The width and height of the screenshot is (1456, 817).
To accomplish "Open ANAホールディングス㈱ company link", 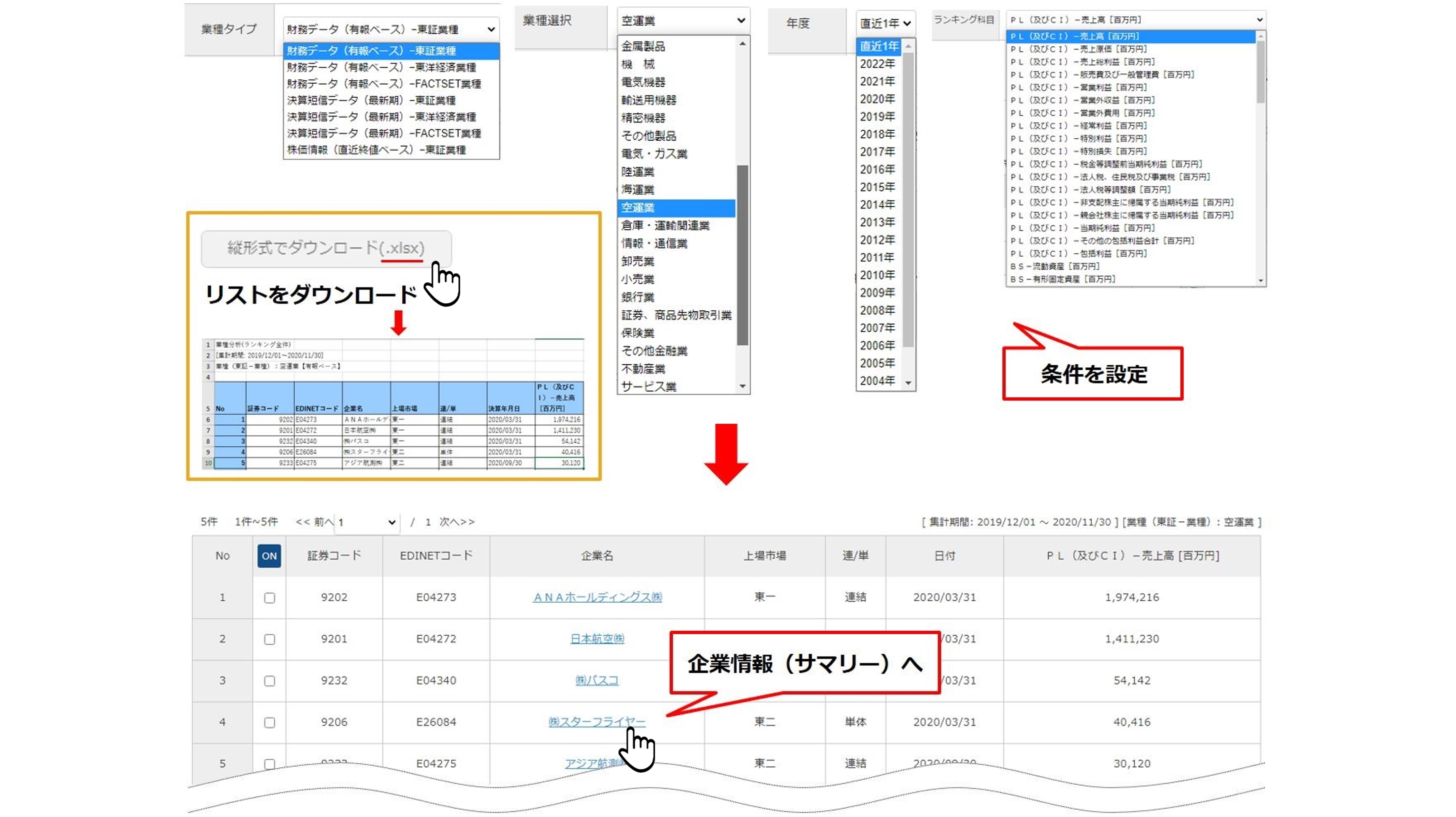I will [x=597, y=597].
